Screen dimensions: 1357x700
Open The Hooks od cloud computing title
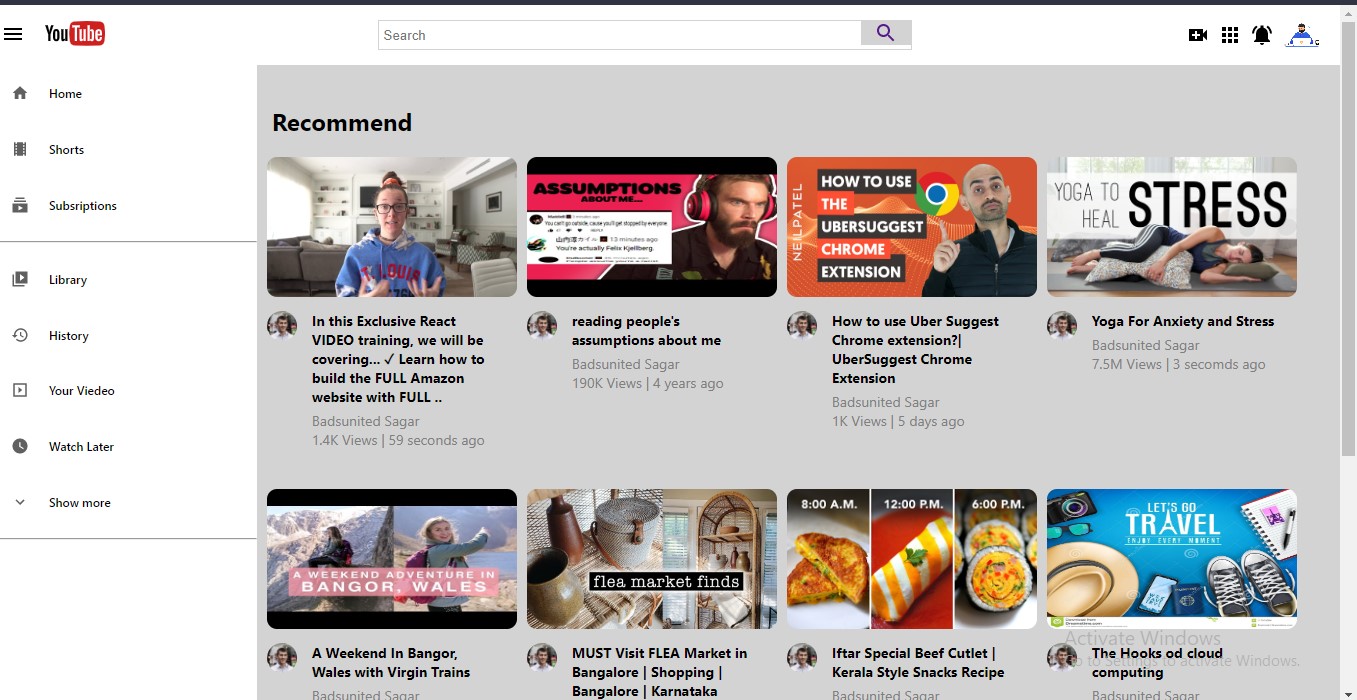(1157, 663)
